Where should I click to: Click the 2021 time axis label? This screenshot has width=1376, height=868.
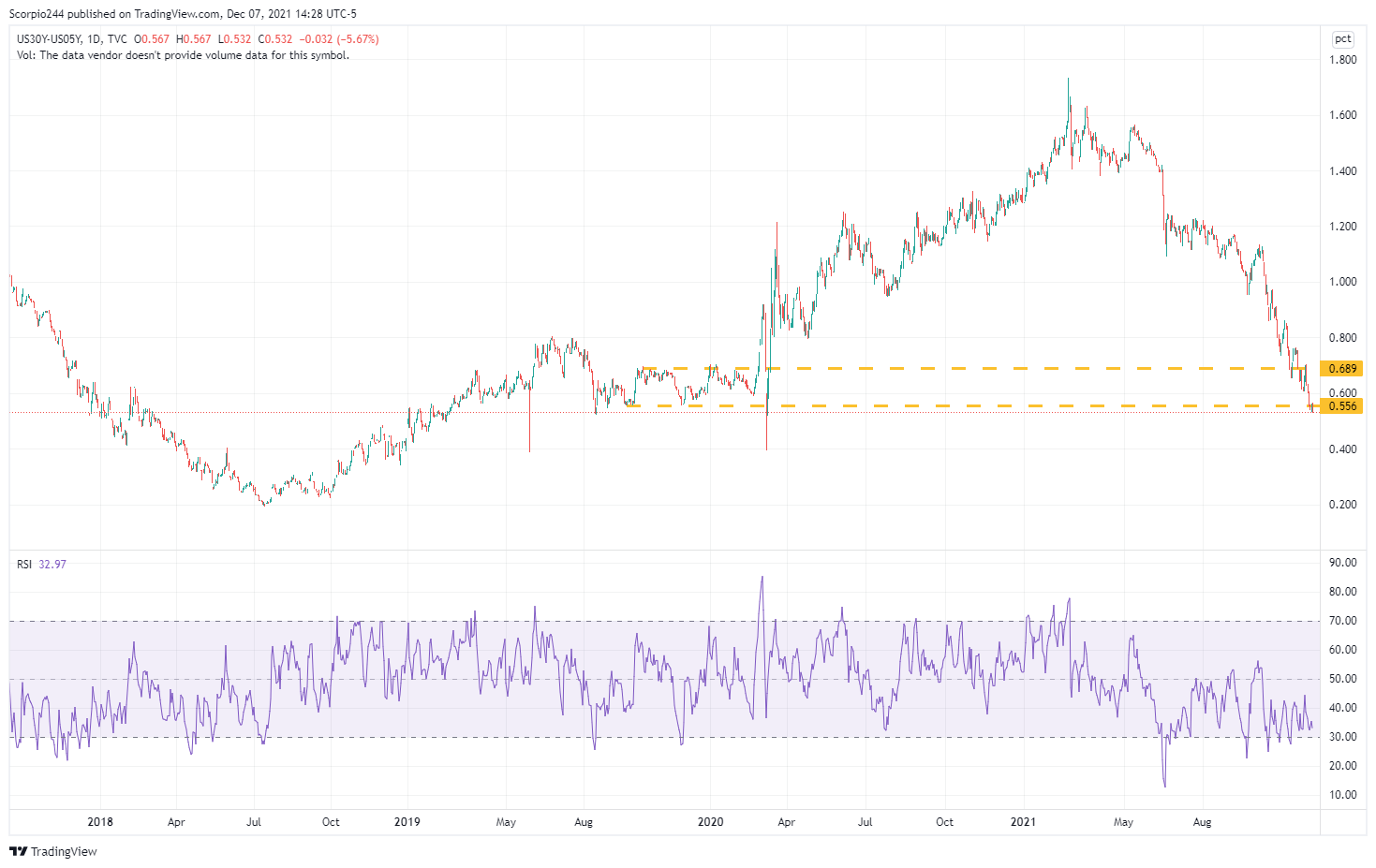click(x=1023, y=822)
